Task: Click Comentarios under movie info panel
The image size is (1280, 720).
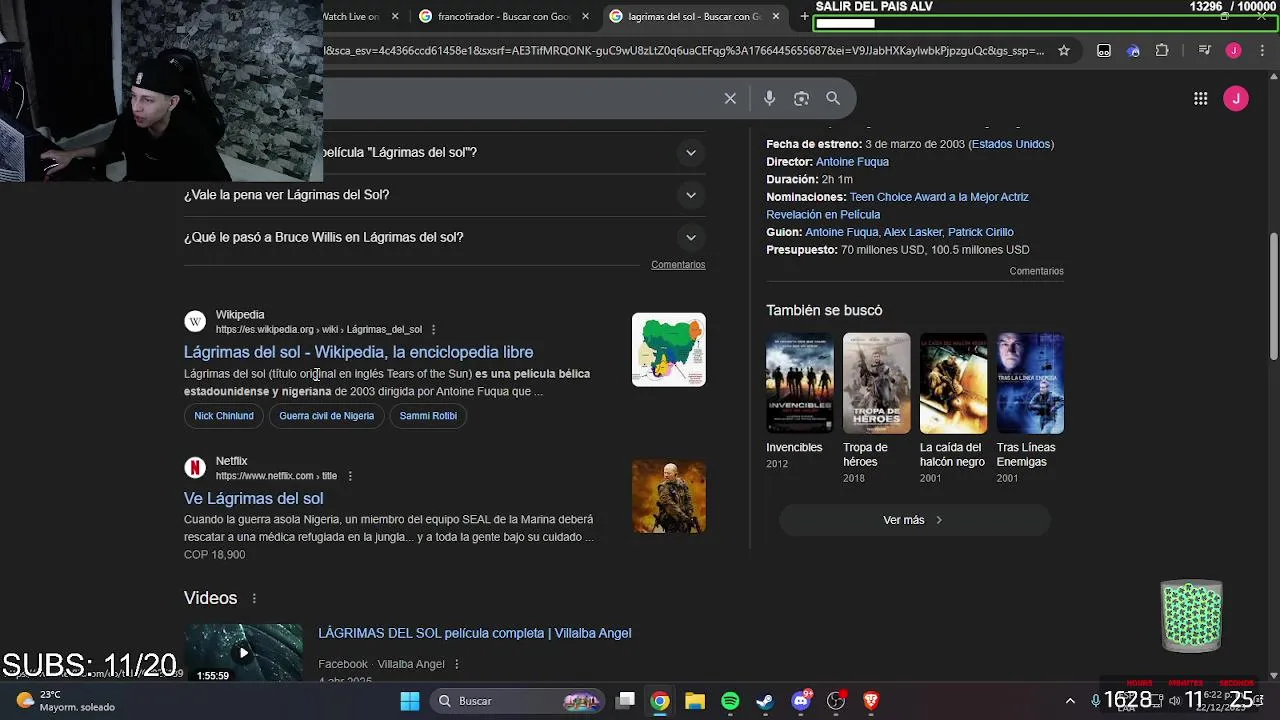Action: 1036,271
